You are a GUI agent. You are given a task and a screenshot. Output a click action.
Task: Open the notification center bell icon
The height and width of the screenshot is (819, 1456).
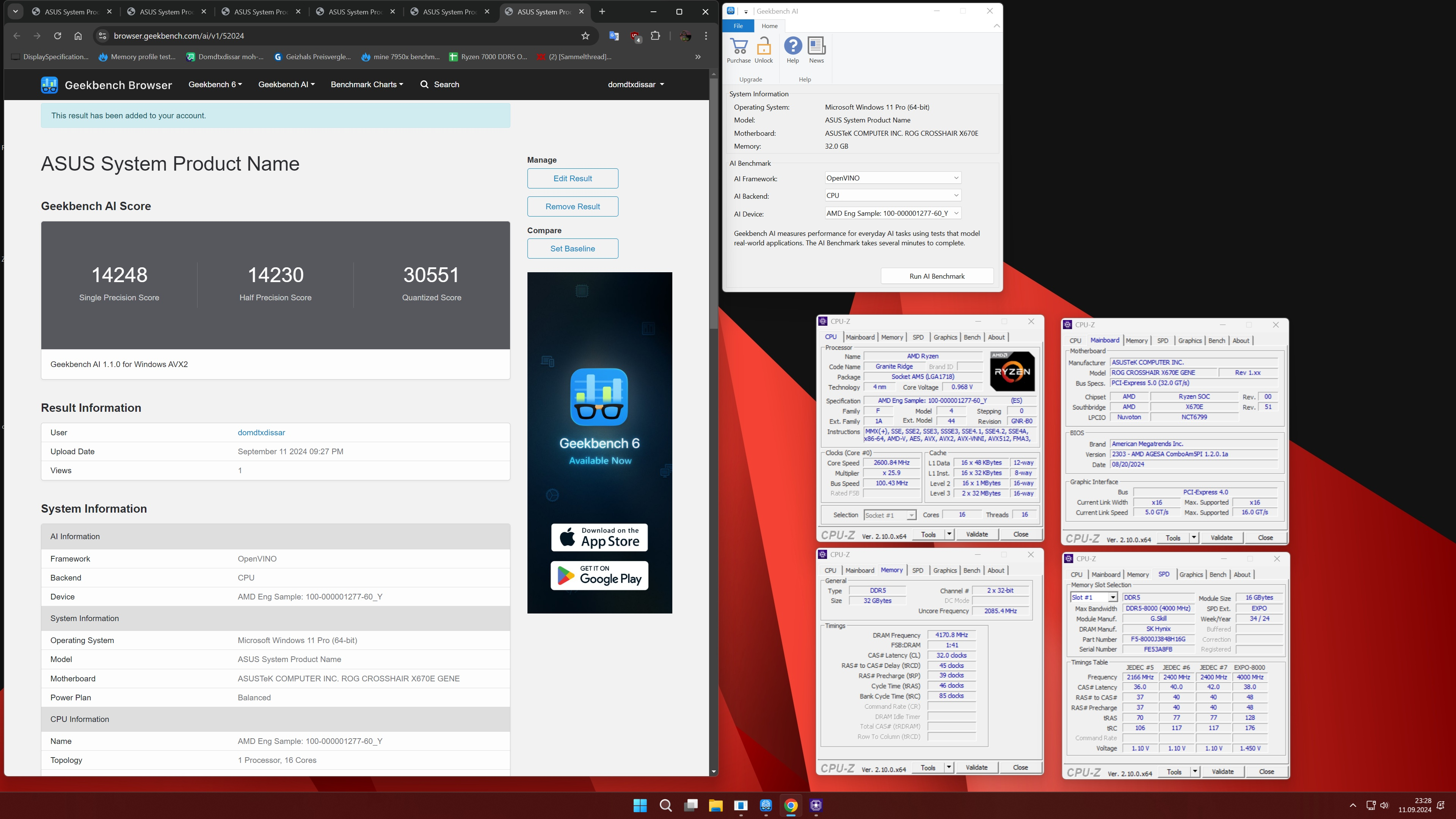[1440, 805]
